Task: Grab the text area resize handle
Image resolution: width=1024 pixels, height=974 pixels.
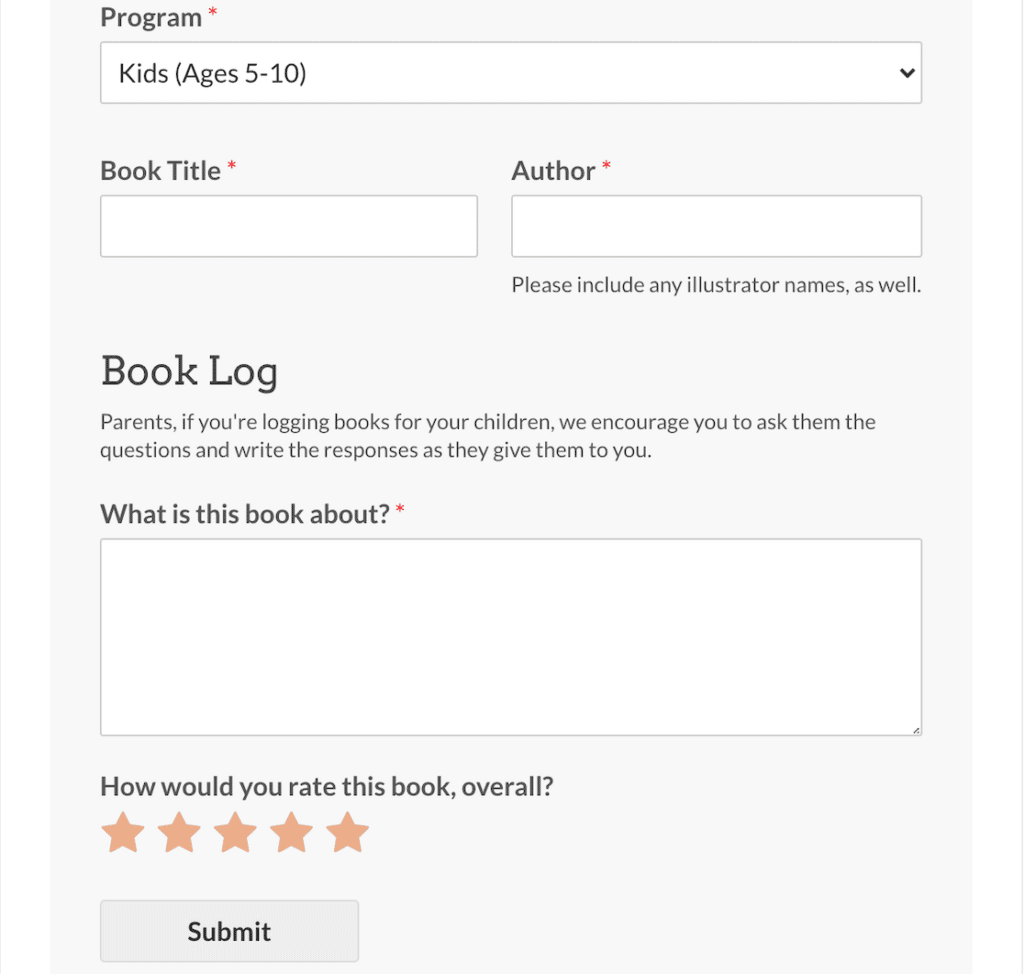Action: click(916, 730)
